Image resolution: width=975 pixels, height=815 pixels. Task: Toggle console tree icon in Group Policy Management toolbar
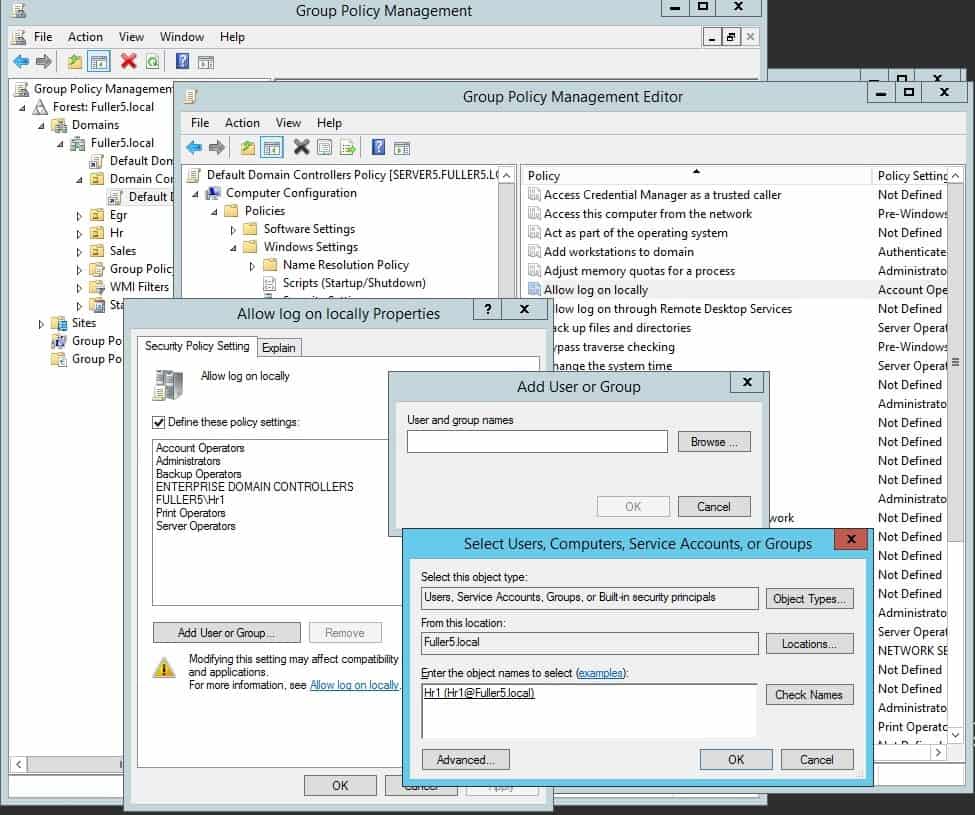[99, 62]
